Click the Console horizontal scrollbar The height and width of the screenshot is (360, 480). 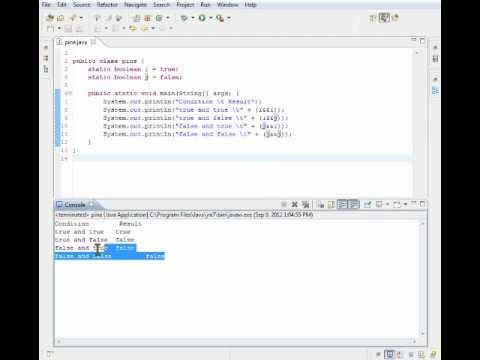pyautogui.click(x=236, y=341)
